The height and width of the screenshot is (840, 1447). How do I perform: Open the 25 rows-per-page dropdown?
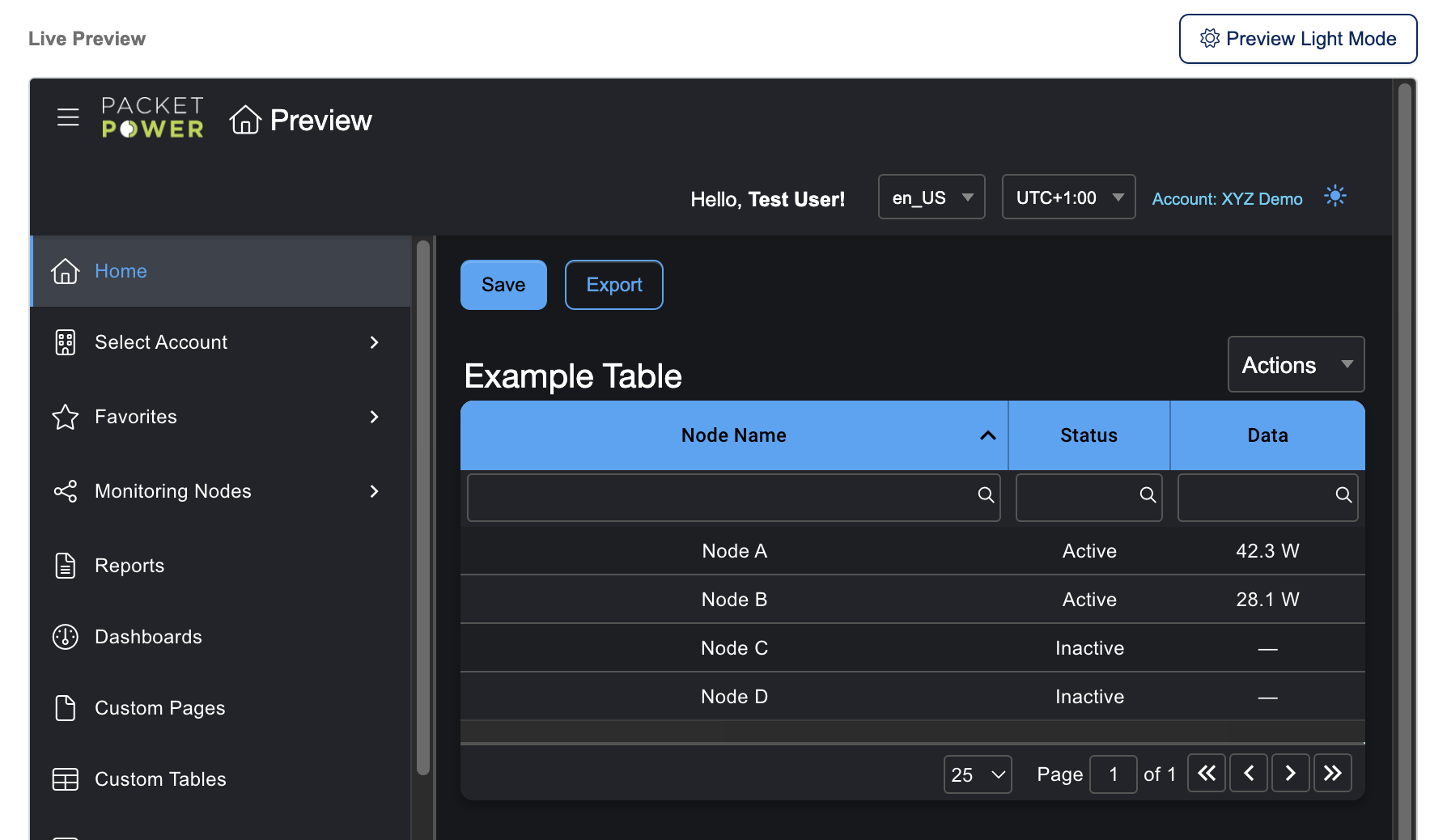tap(978, 774)
